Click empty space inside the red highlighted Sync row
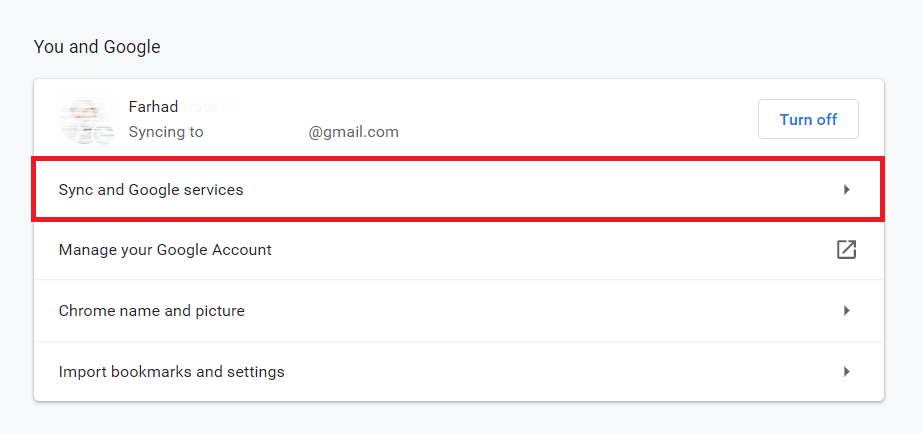This screenshot has height=433, width=923. click(x=530, y=189)
